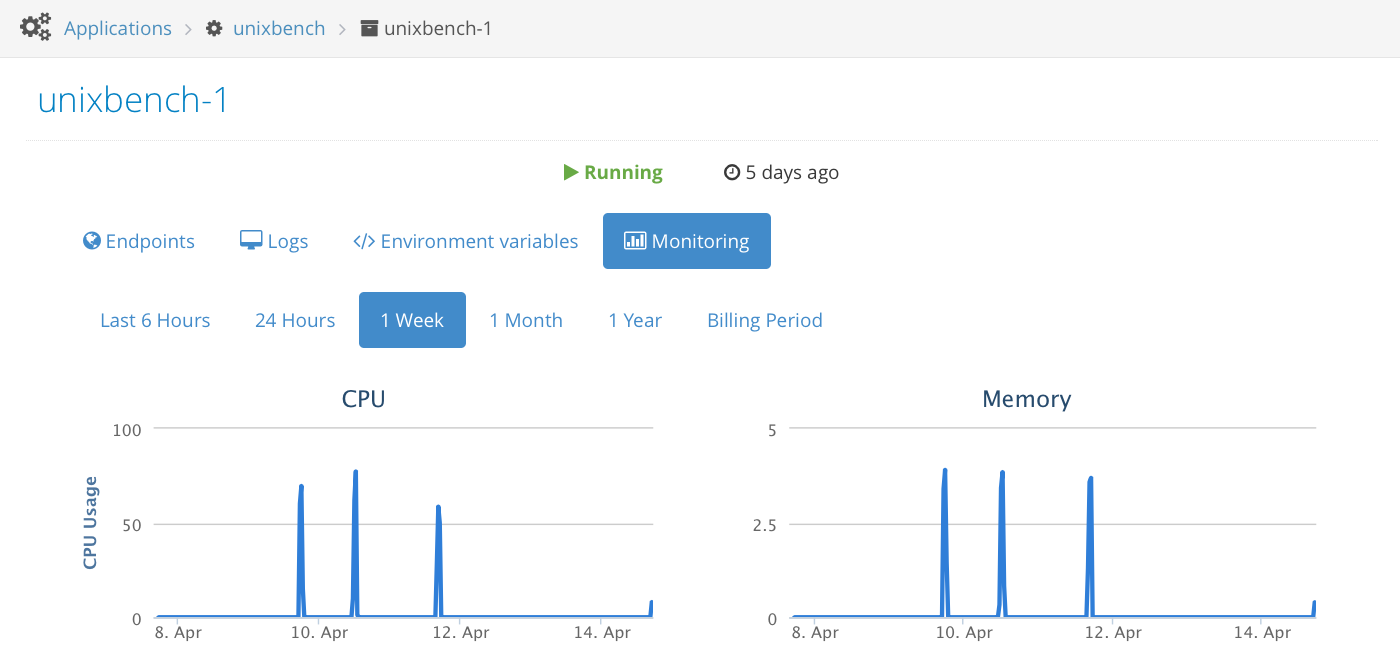Click the code brackets icon for Environment variables
1400x670 pixels.
click(364, 242)
